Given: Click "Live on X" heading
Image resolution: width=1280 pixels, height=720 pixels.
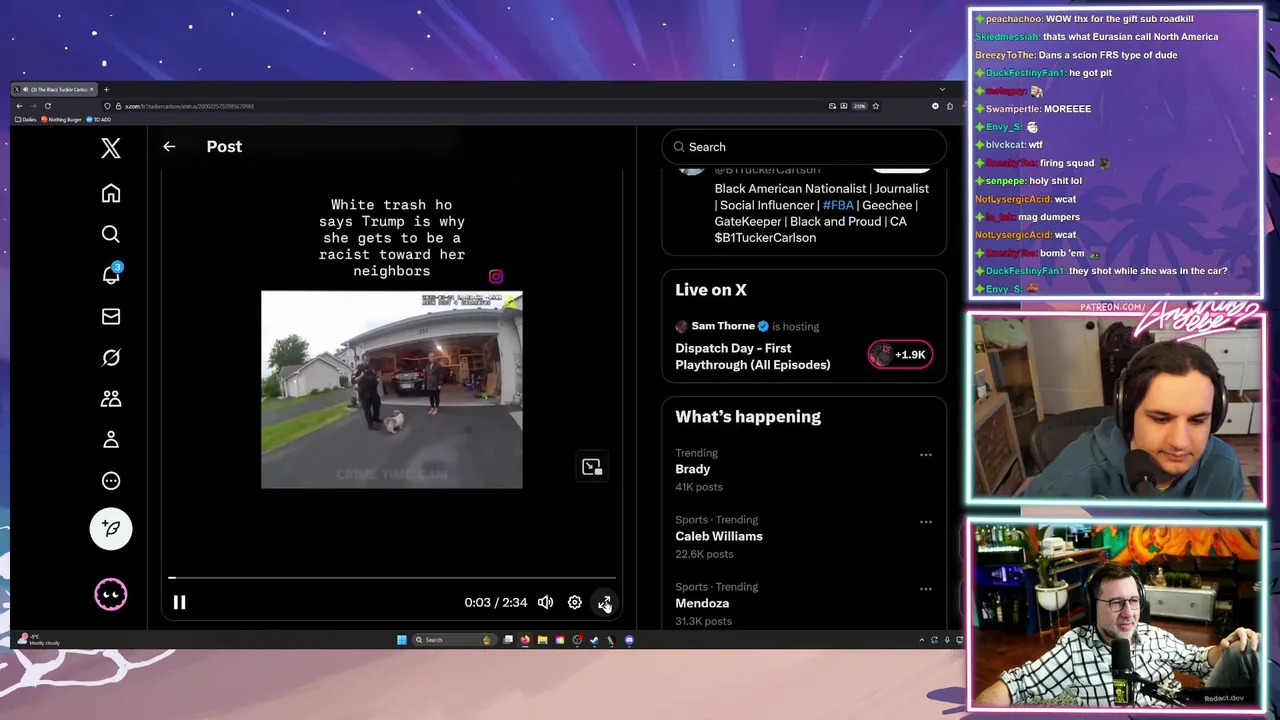Looking at the screenshot, I should [x=711, y=290].
